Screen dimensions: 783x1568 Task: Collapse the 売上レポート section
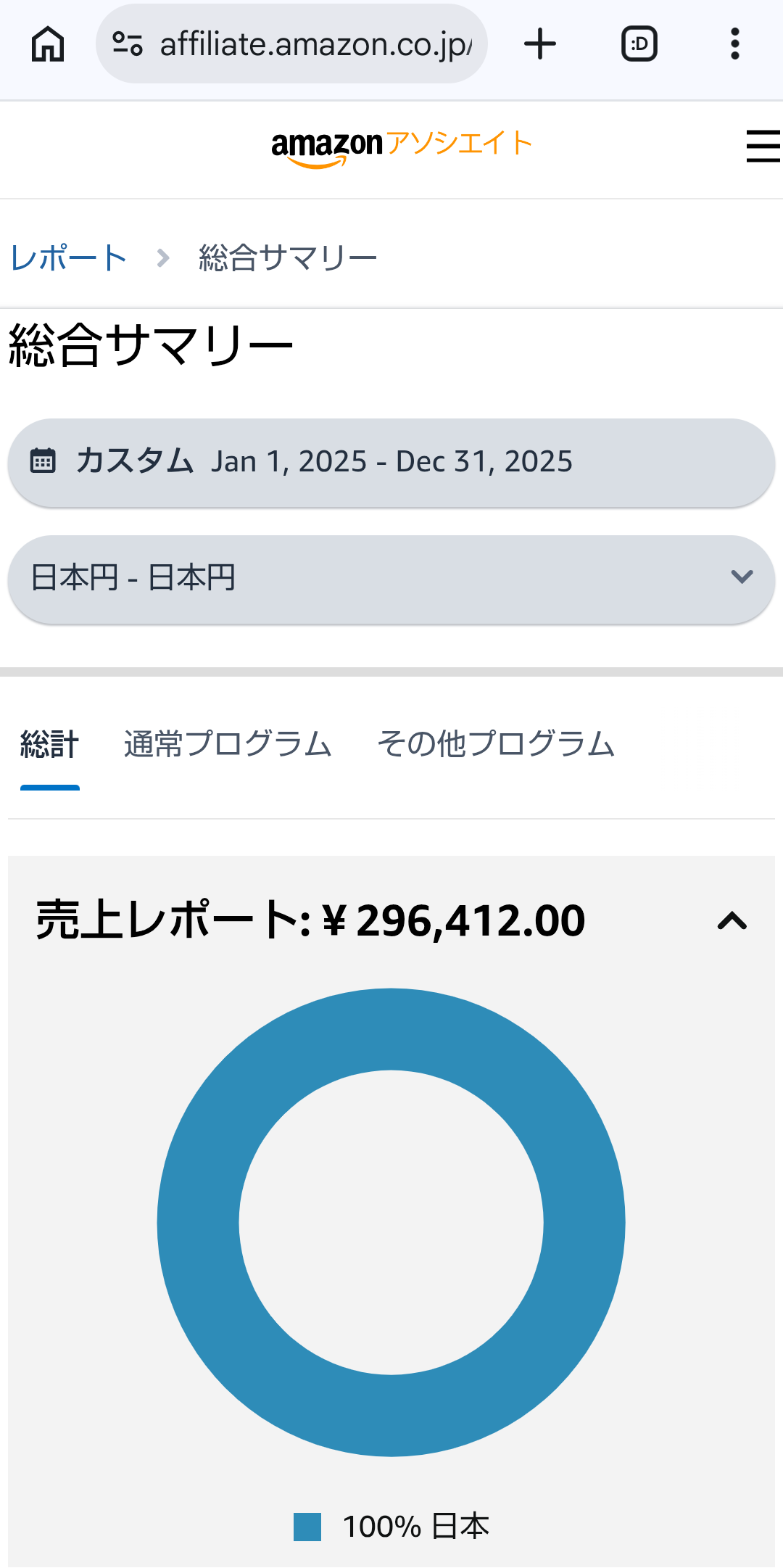[732, 921]
